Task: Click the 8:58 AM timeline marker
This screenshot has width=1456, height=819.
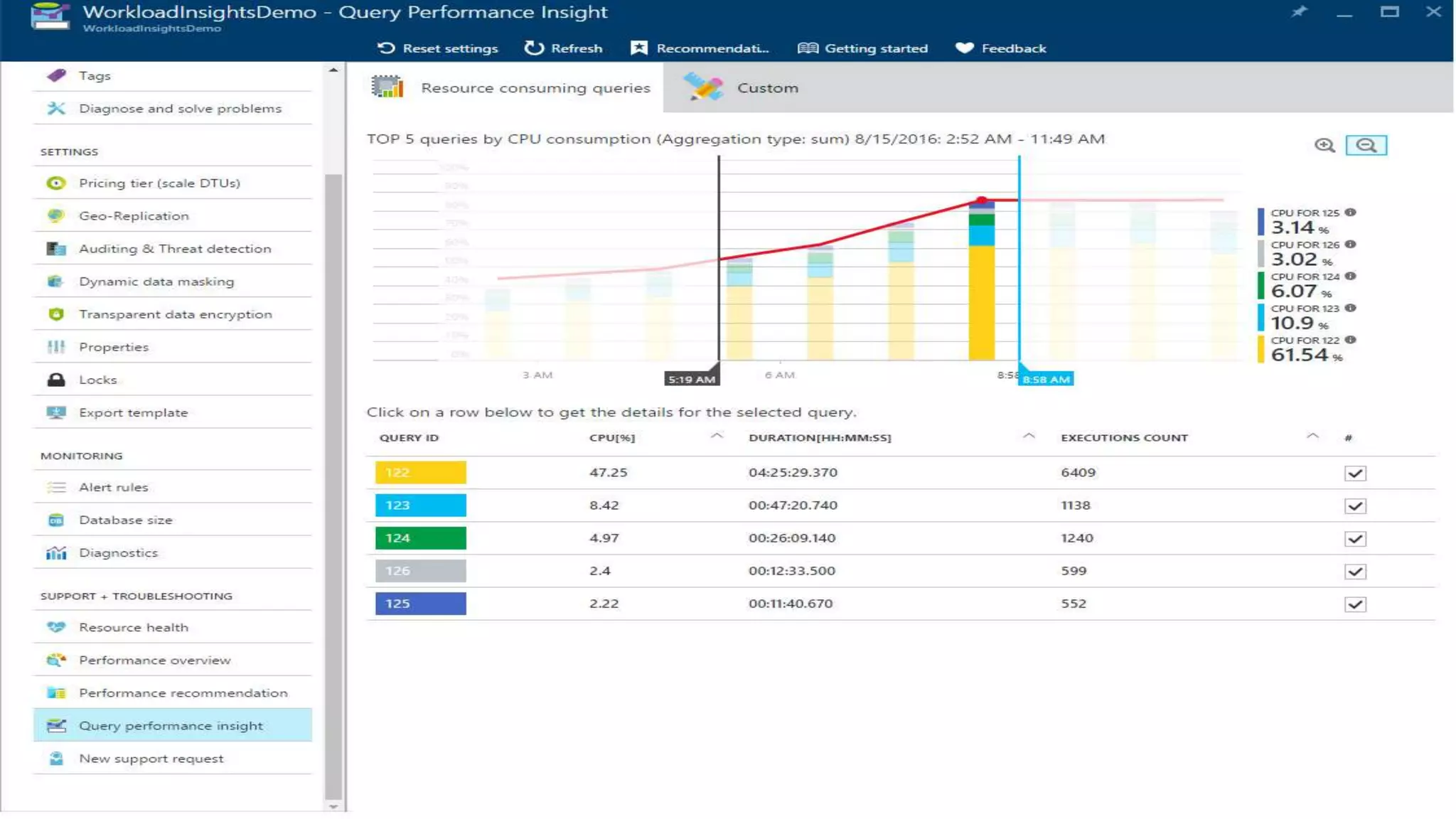Action: 1046,379
